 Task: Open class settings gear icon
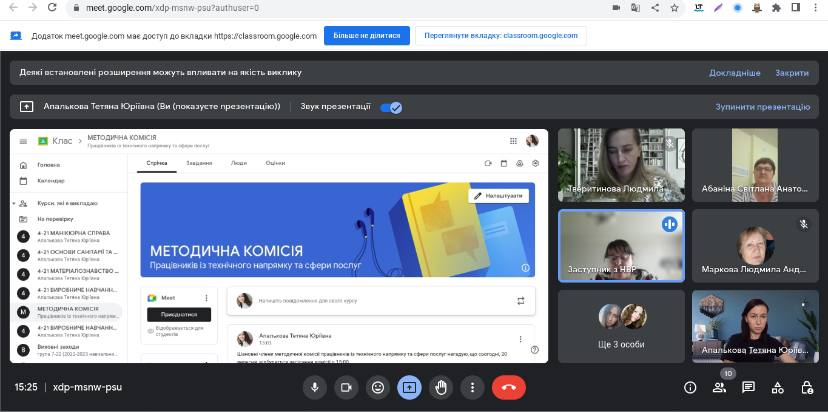click(x=535, y=164)
